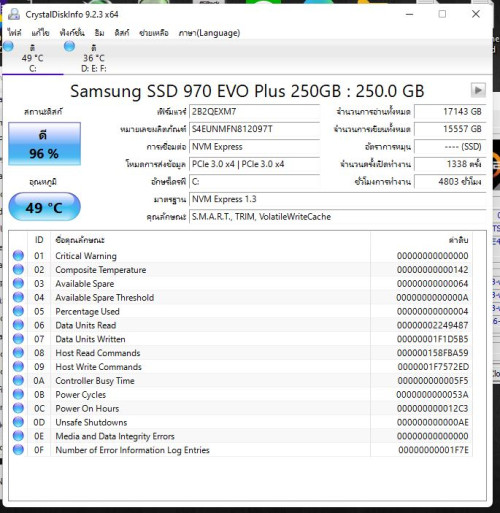Viewport: 500px width, 513px height.
Task: Open the ฟังก์ชั่น (Function) menu
Action: coord(72,33)
